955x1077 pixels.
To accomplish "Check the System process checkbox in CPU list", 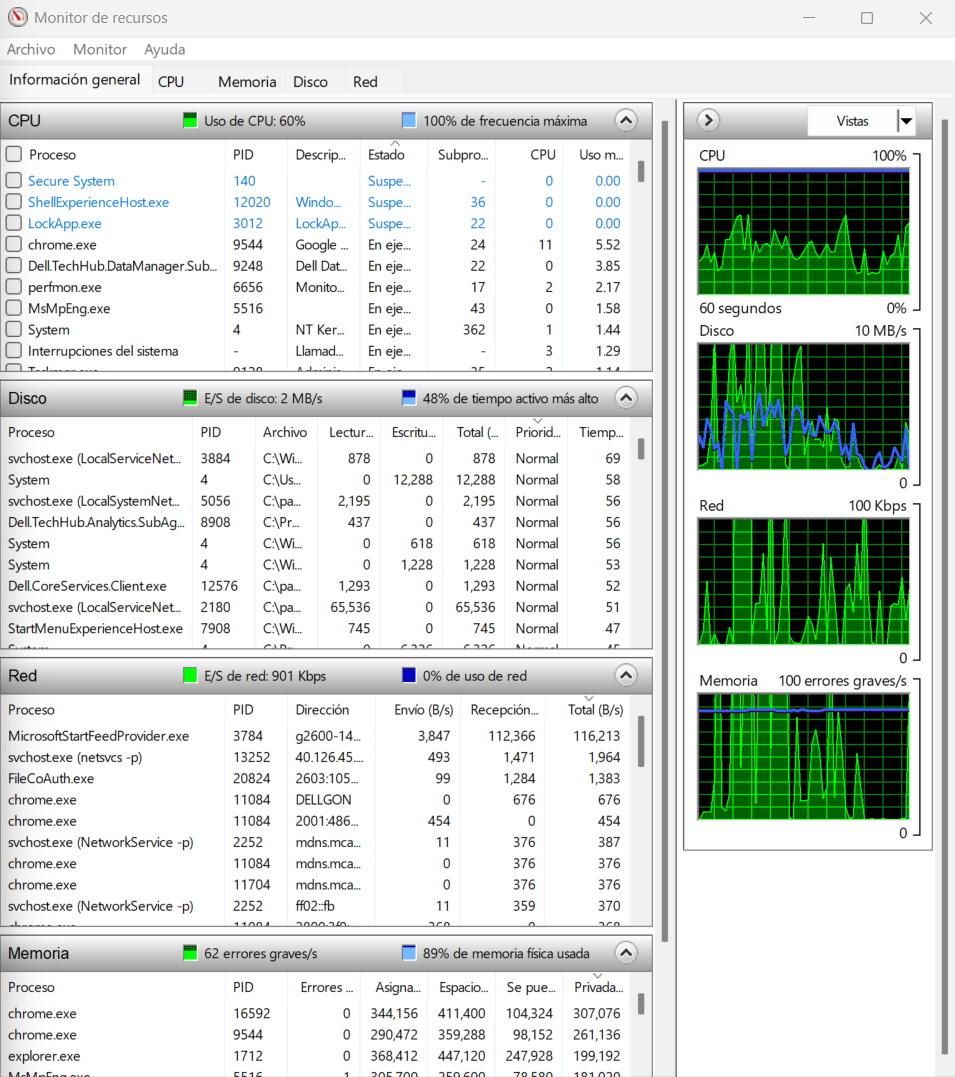I will tap(14, 330).
